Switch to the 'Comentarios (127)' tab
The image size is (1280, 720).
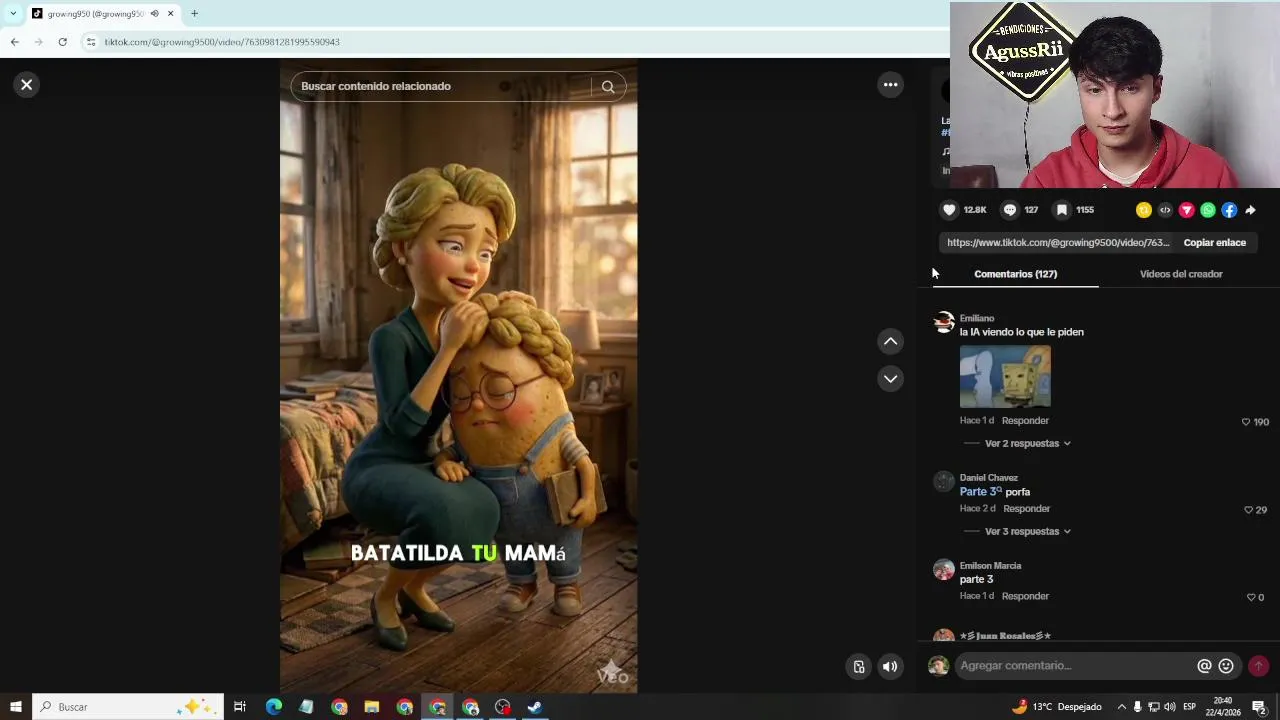[x=1015, y=274]
